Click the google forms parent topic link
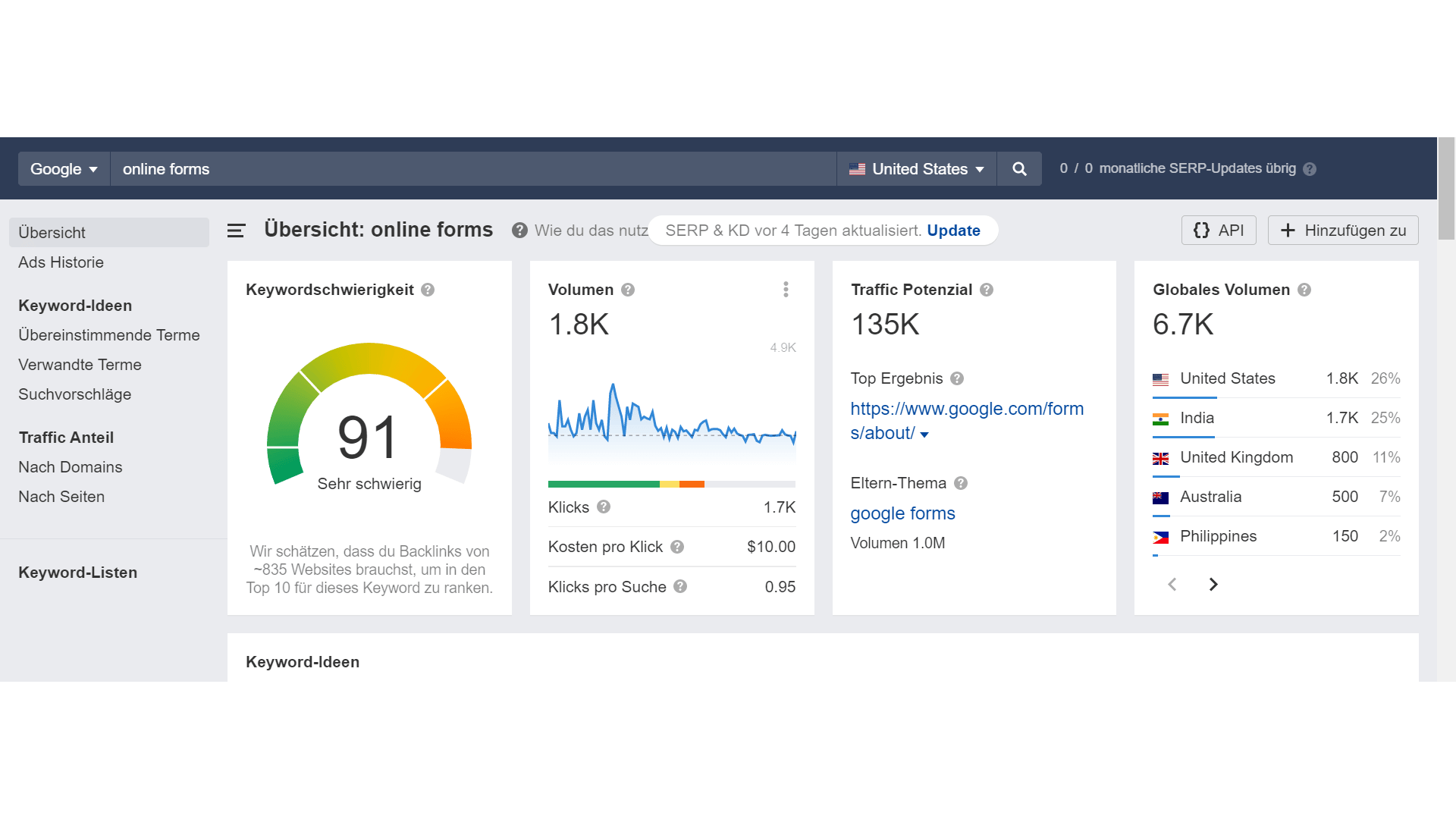 pyautogui.click(x=902, y=512)
